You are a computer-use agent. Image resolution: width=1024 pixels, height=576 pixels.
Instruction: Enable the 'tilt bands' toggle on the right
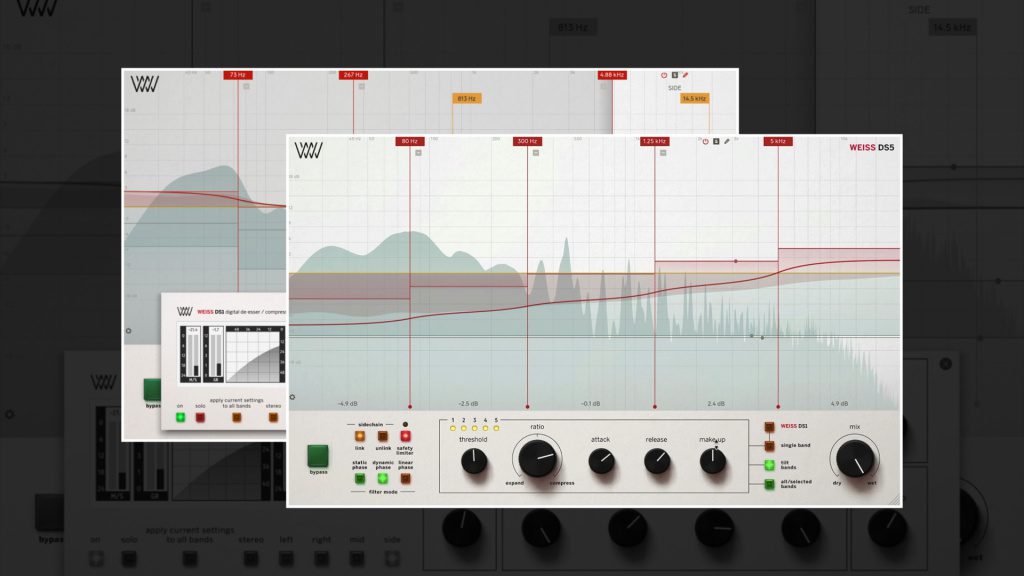769,465
